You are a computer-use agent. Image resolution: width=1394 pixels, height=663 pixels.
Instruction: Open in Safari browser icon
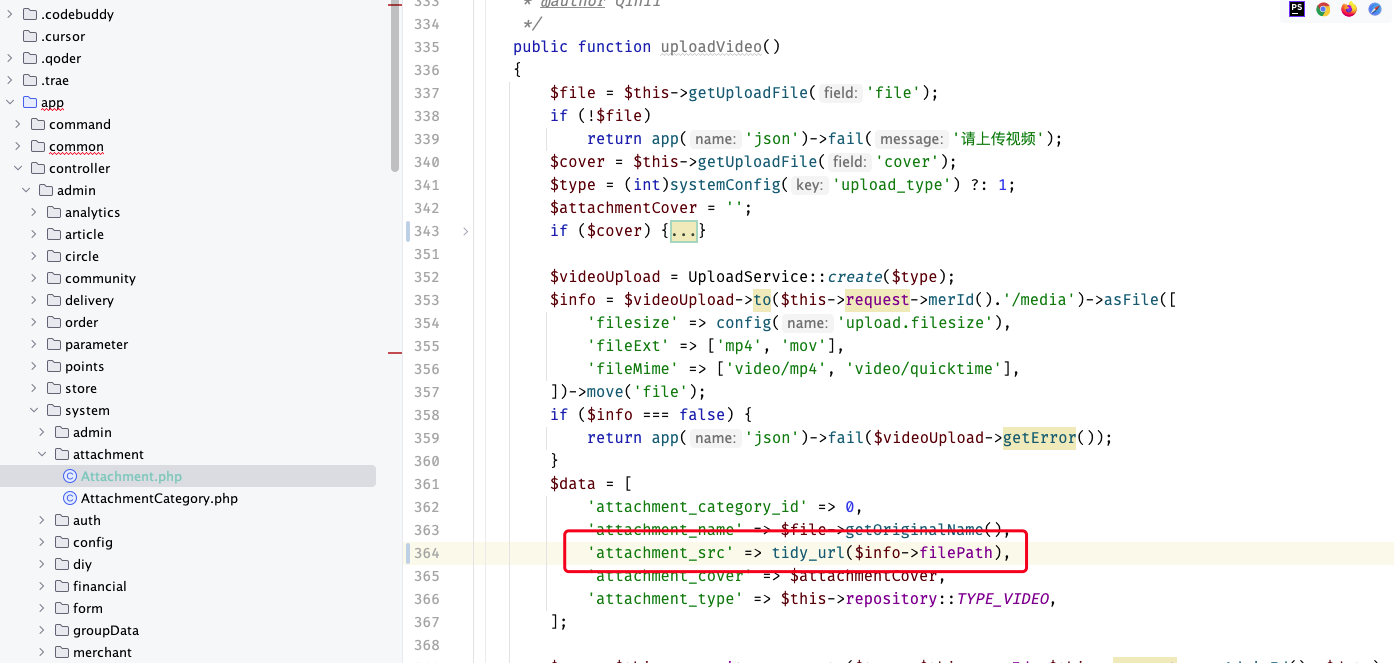click(1374, 9)
